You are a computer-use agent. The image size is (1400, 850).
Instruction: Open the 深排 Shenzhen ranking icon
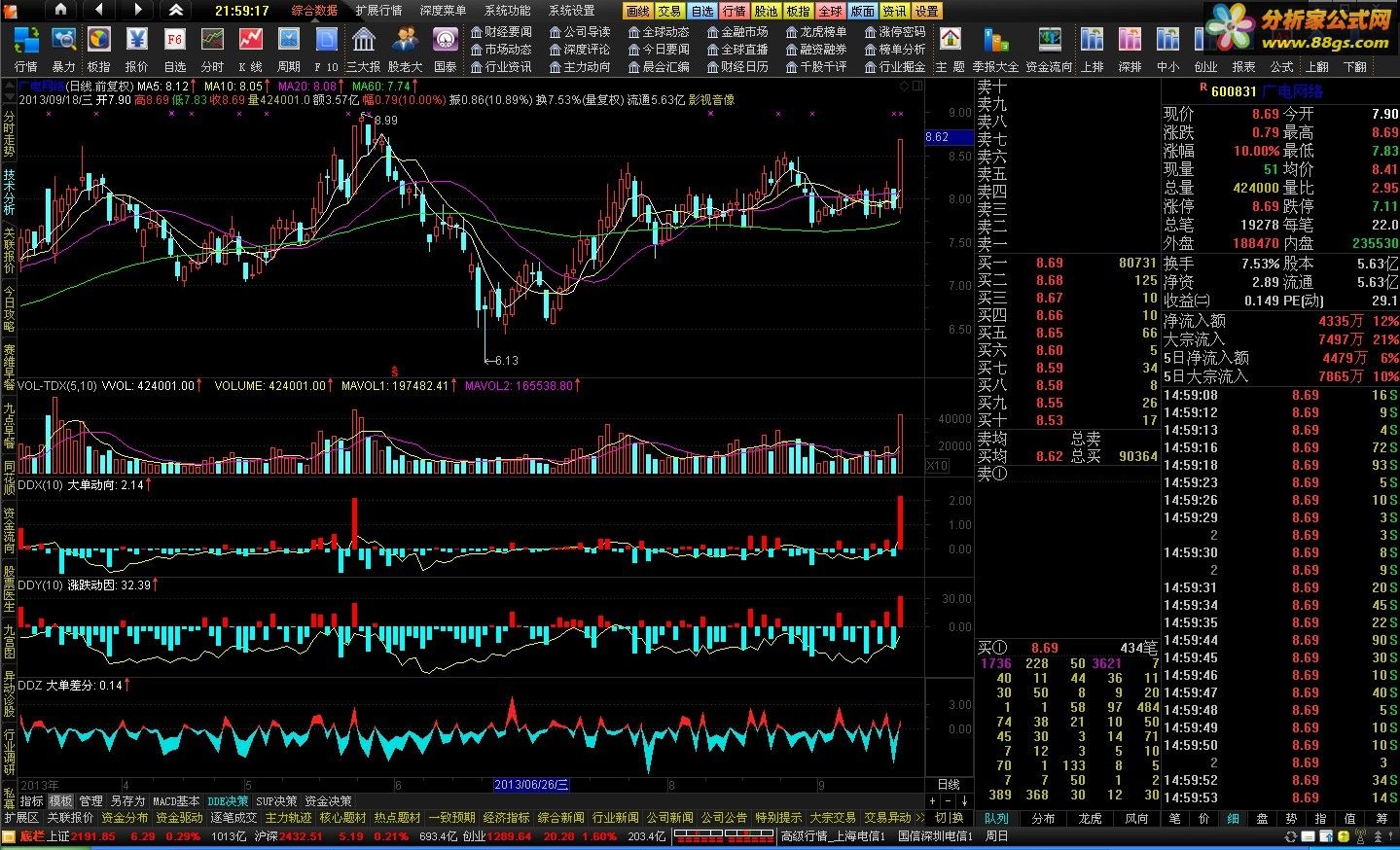pos(1130,50)
